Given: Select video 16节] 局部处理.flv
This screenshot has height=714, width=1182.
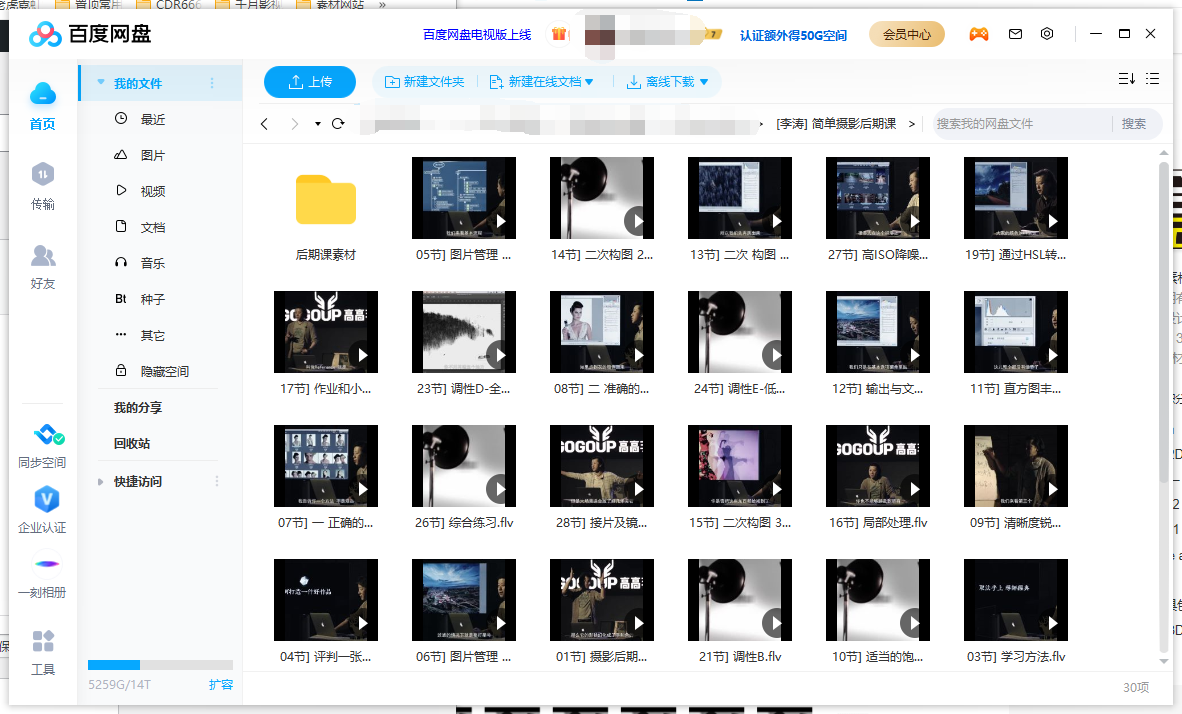Looking at the screenshot, I should click(877, 466).
